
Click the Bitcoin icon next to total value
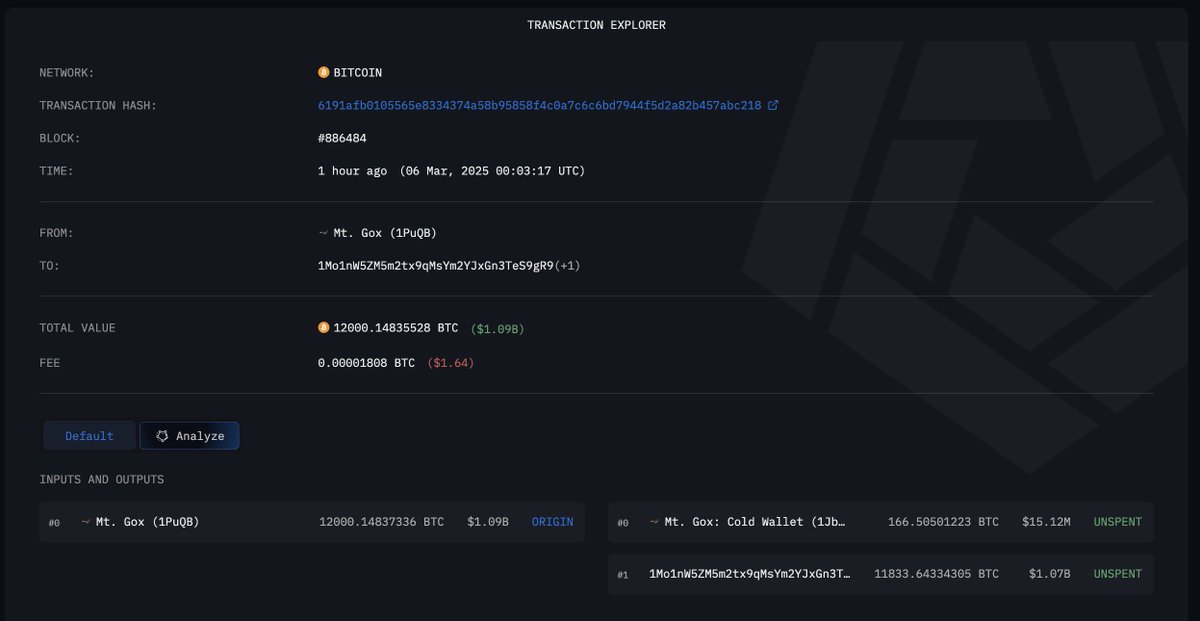[x=323, y=328]
